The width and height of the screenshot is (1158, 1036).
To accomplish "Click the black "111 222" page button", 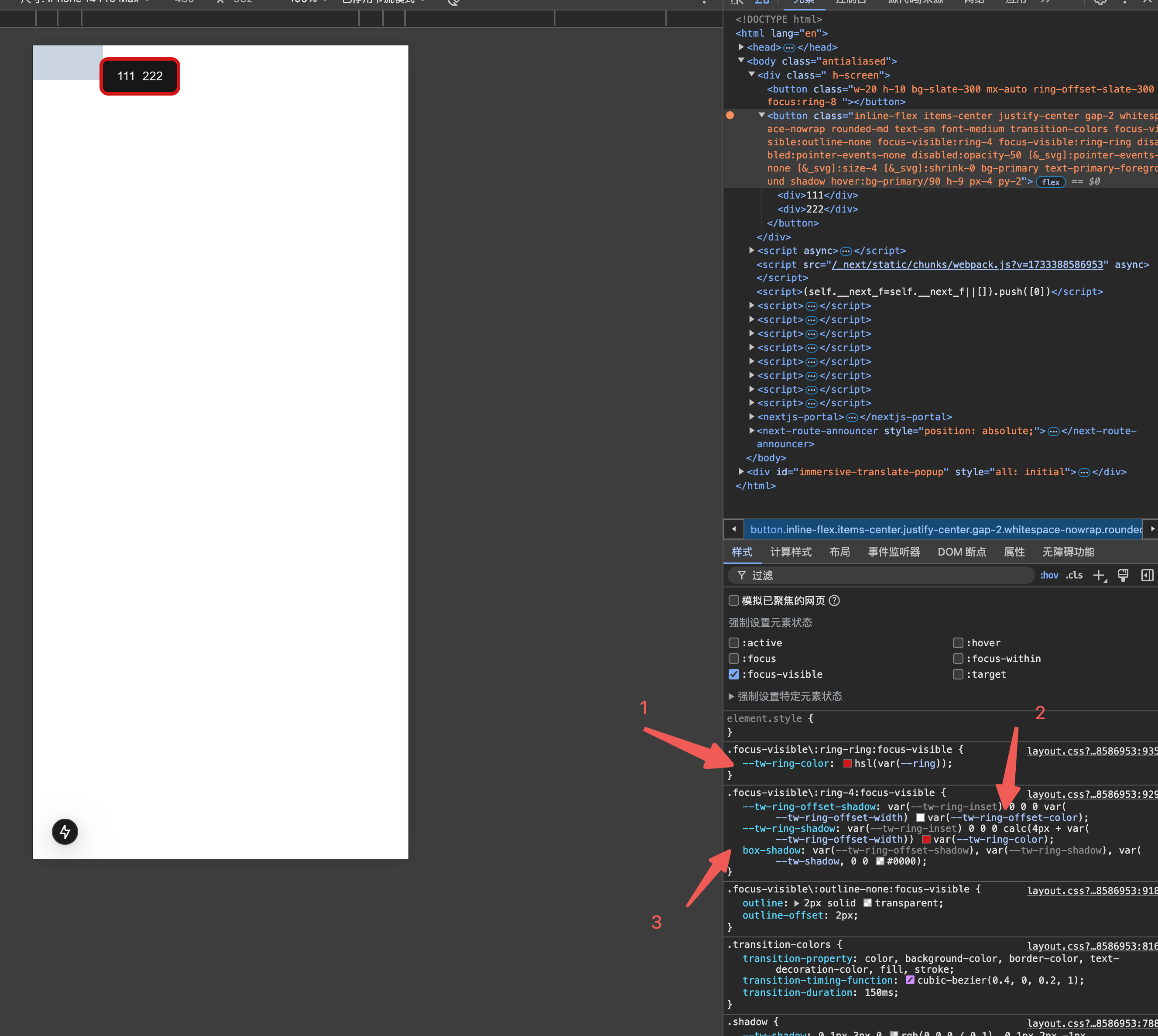I will [x=140, y=76].
